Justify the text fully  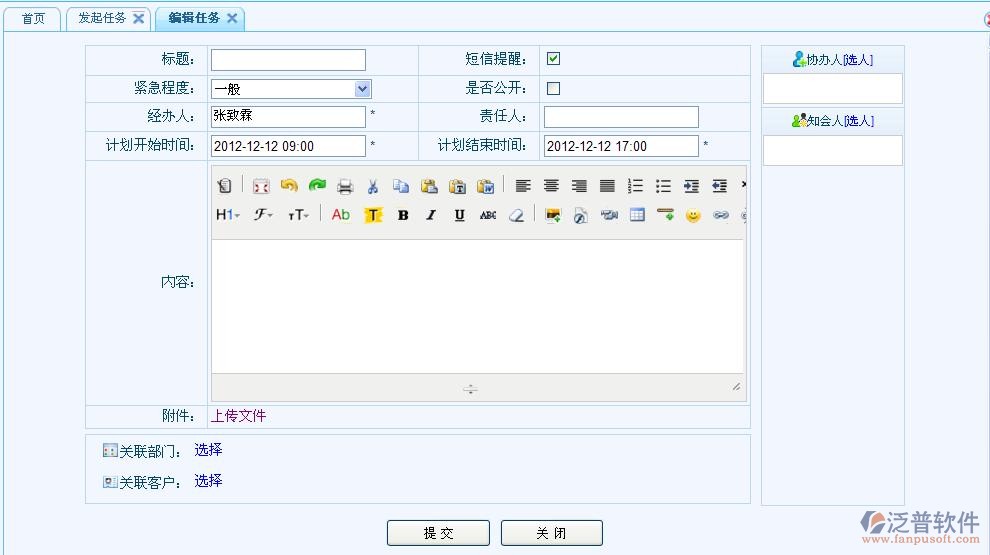pos(607,186)
